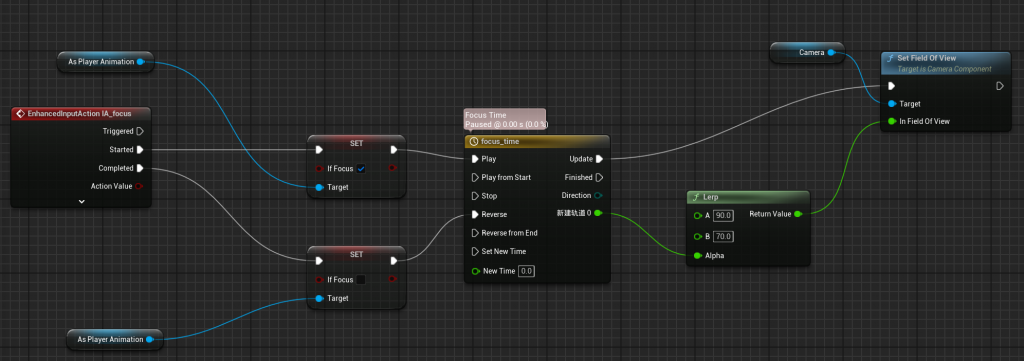The width and height of the screenshot is (1024, 361).
Task: Click the Lerp A input pin
Action: 698,215
